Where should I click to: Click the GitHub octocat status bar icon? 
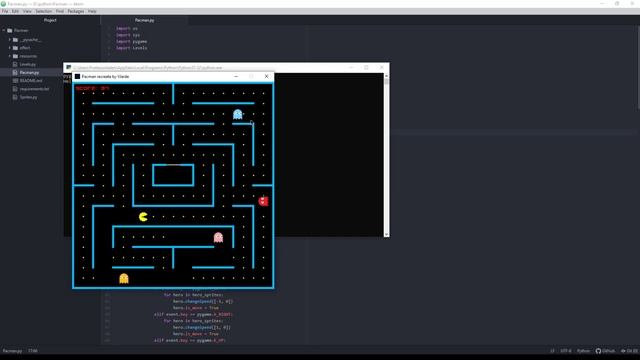(x=598, y=351)
